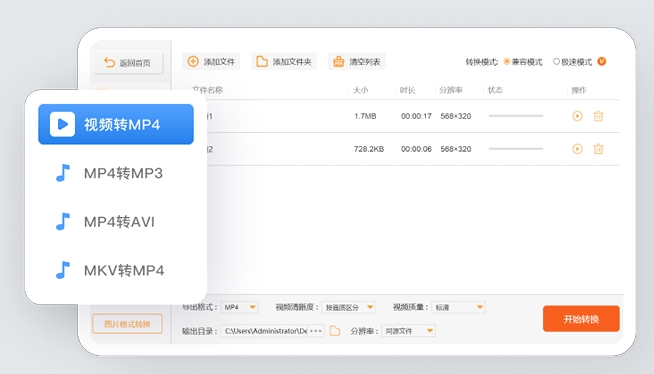Open the 视频质量 标清 dropdown
Viewport: 654px width, 374px height.
pyautogui.click(x=458, y=307)
